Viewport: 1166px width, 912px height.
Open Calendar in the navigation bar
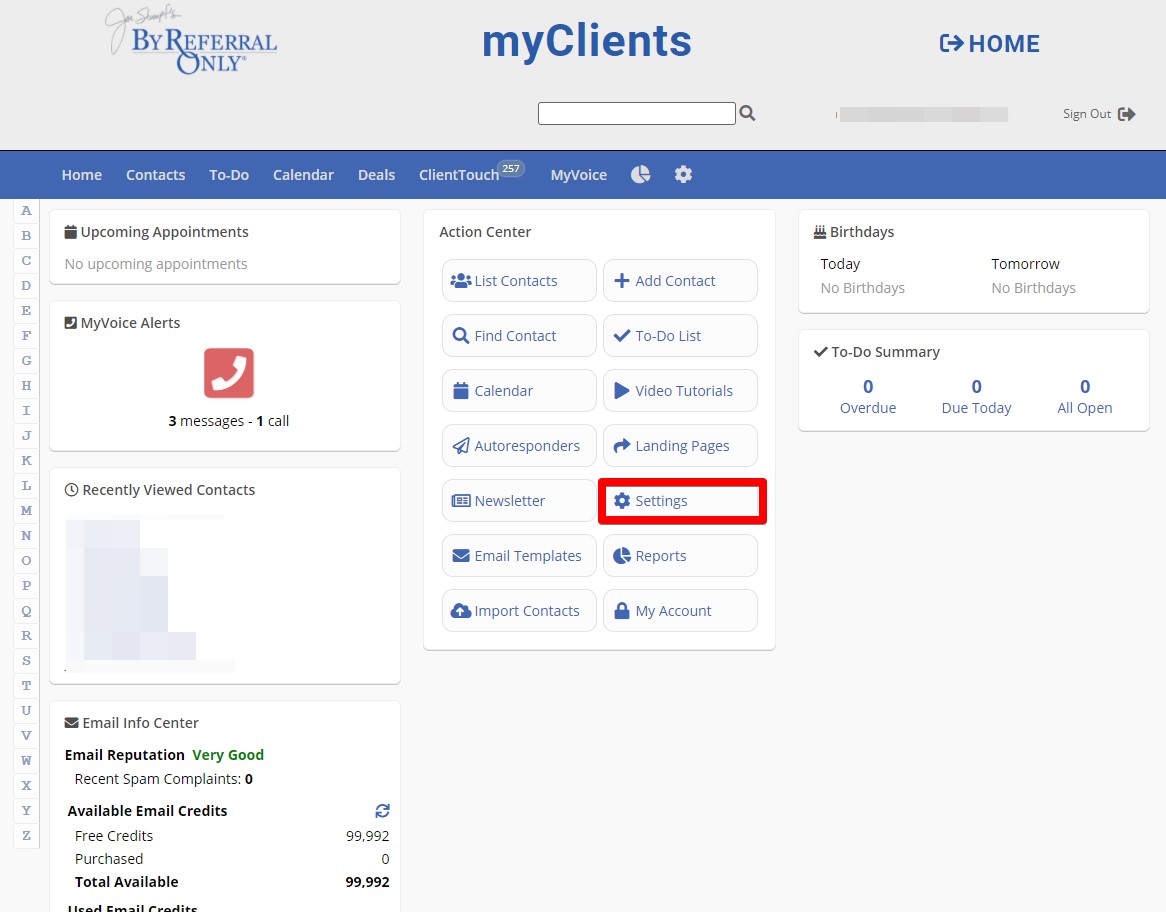[303, 175]
